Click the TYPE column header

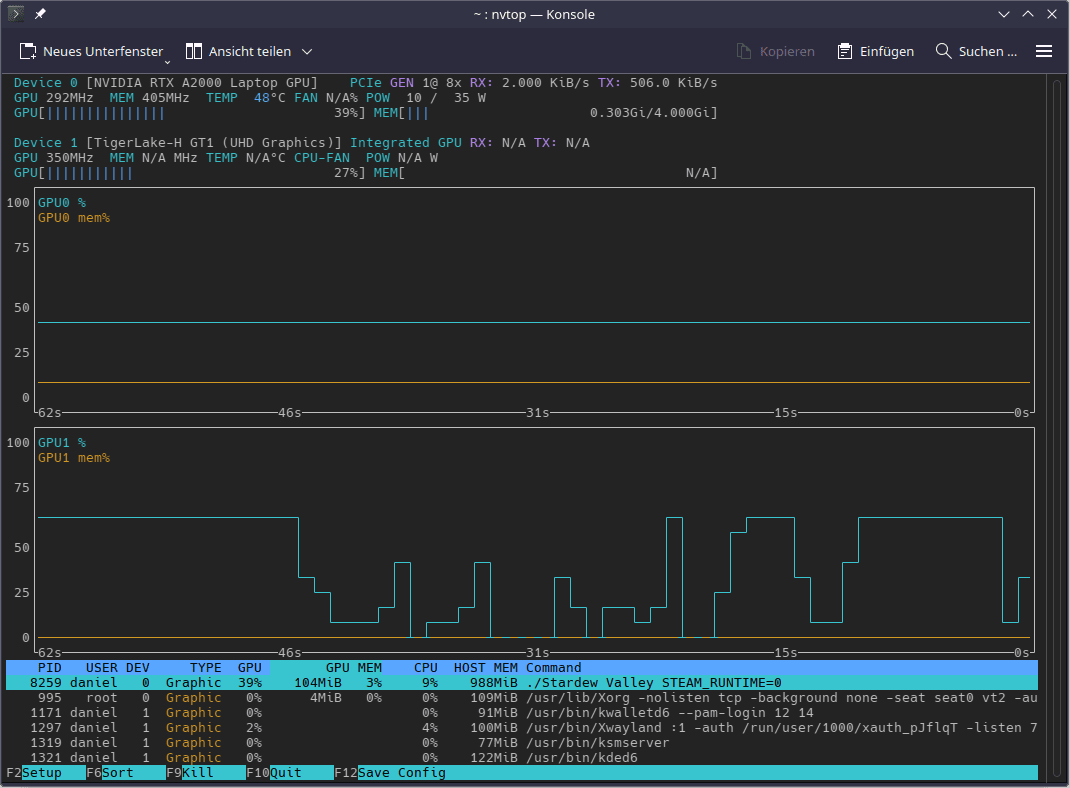click(x=205, y=667)
